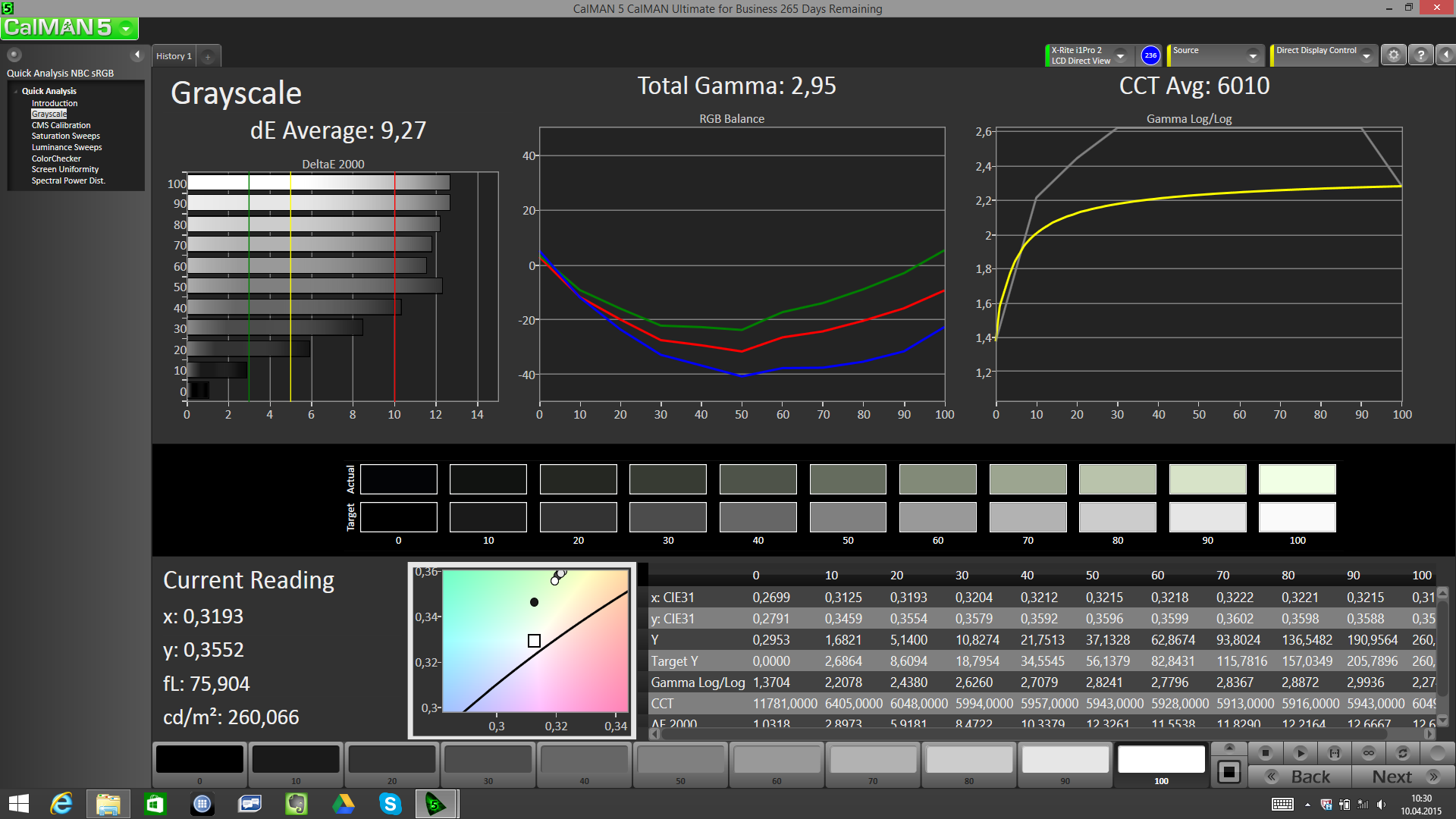Toggle continuous read infinity icon
The width and height of the screenshot is (1456, 819).
[x=1369, y=753]
